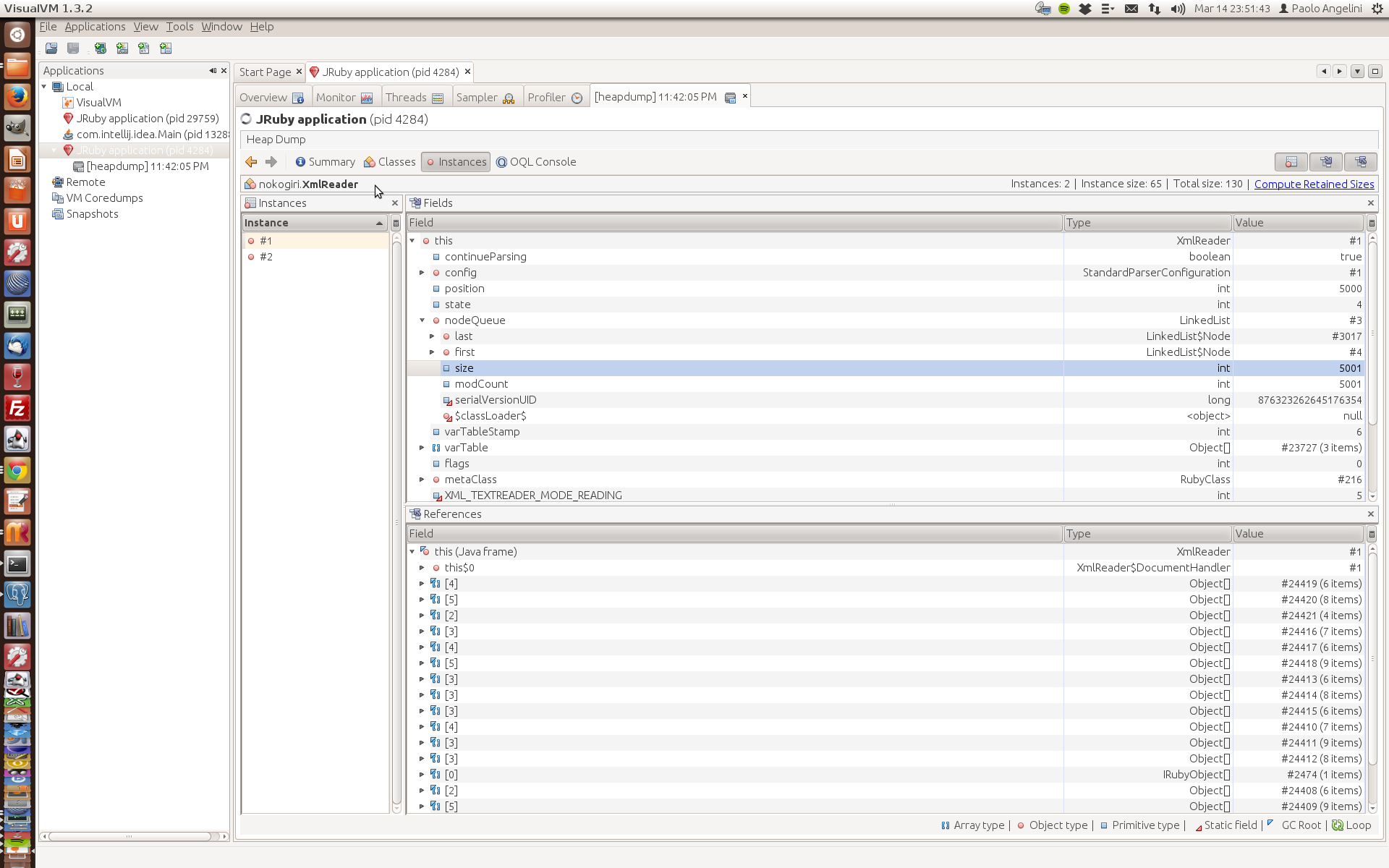The image size is (1389, 868).
Task: Open the OQL Console view
Action: pos(536,162)
